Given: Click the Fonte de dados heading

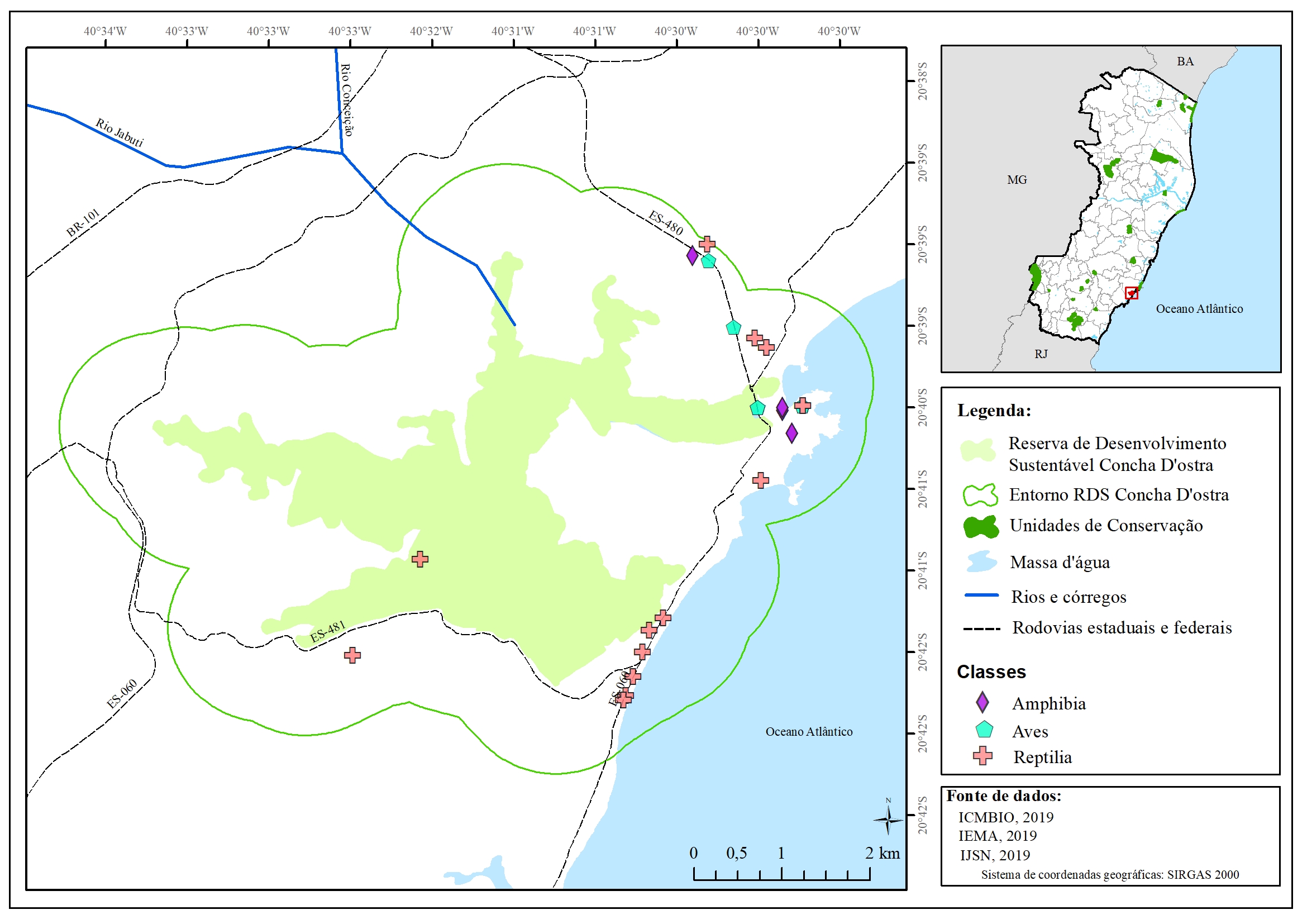Looking at the screenshot, I should [x=1004, y=796].
